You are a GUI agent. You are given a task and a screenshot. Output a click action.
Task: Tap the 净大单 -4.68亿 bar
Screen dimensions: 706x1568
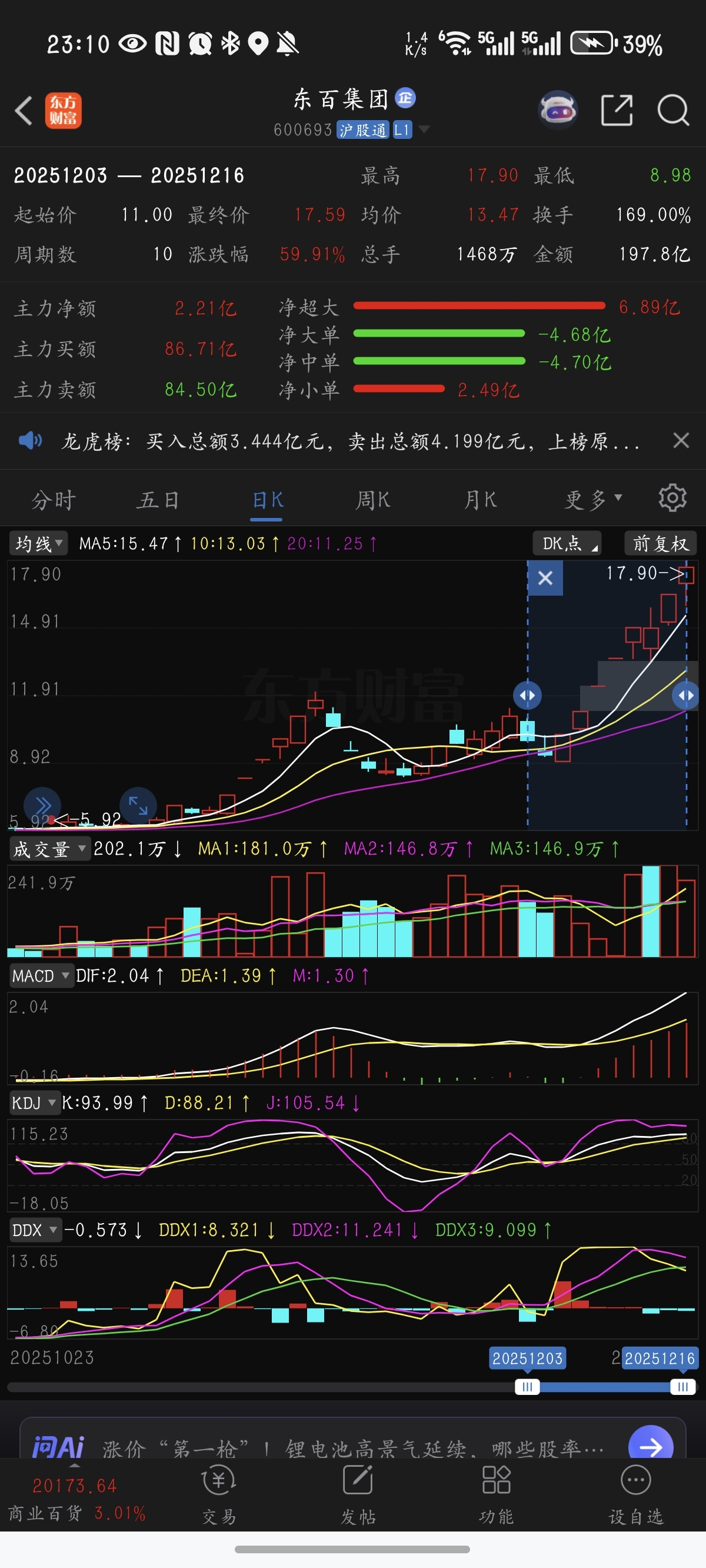[439, 334]
